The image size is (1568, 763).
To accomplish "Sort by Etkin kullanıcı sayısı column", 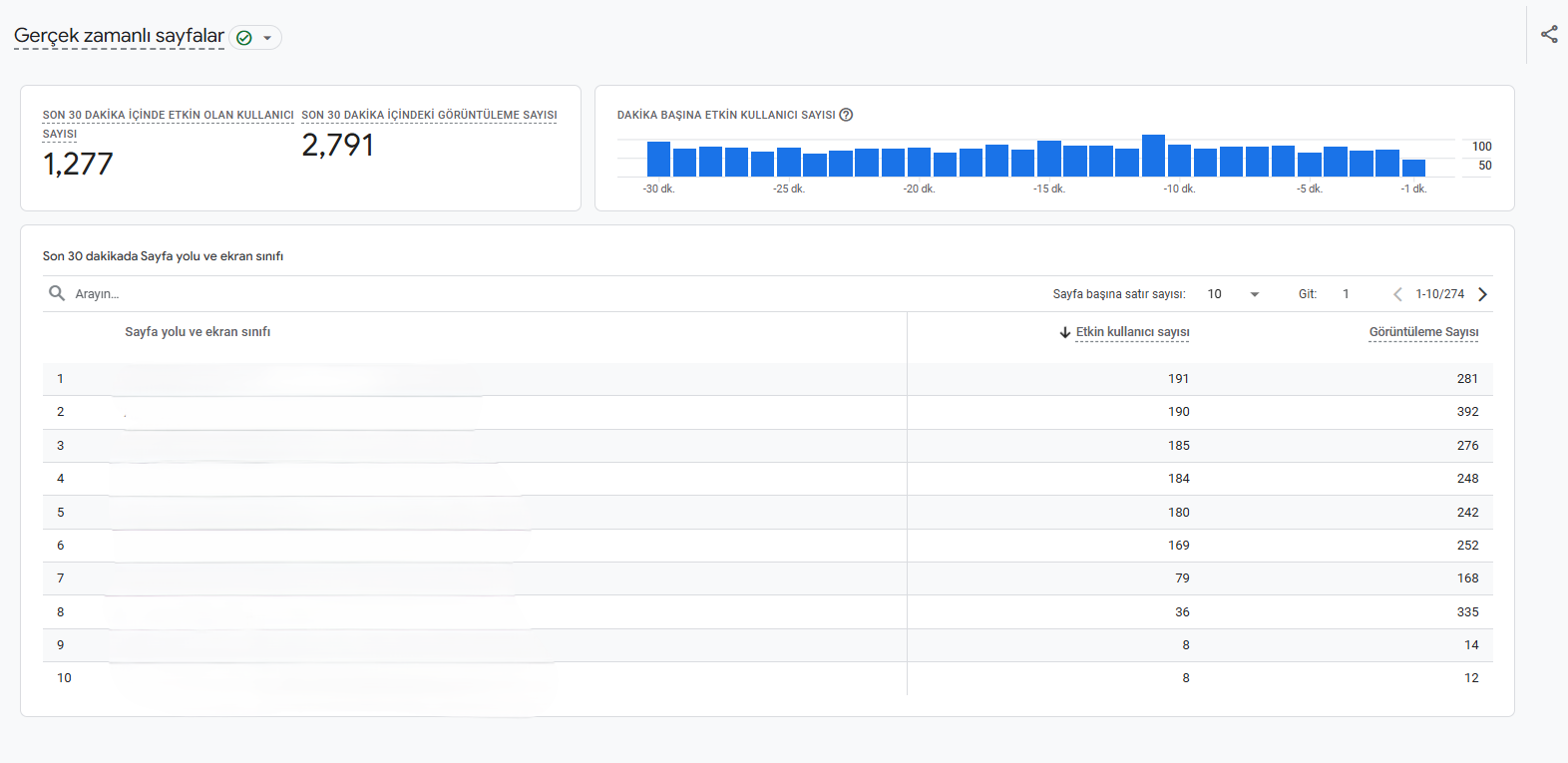I will tap(1132, 332).
